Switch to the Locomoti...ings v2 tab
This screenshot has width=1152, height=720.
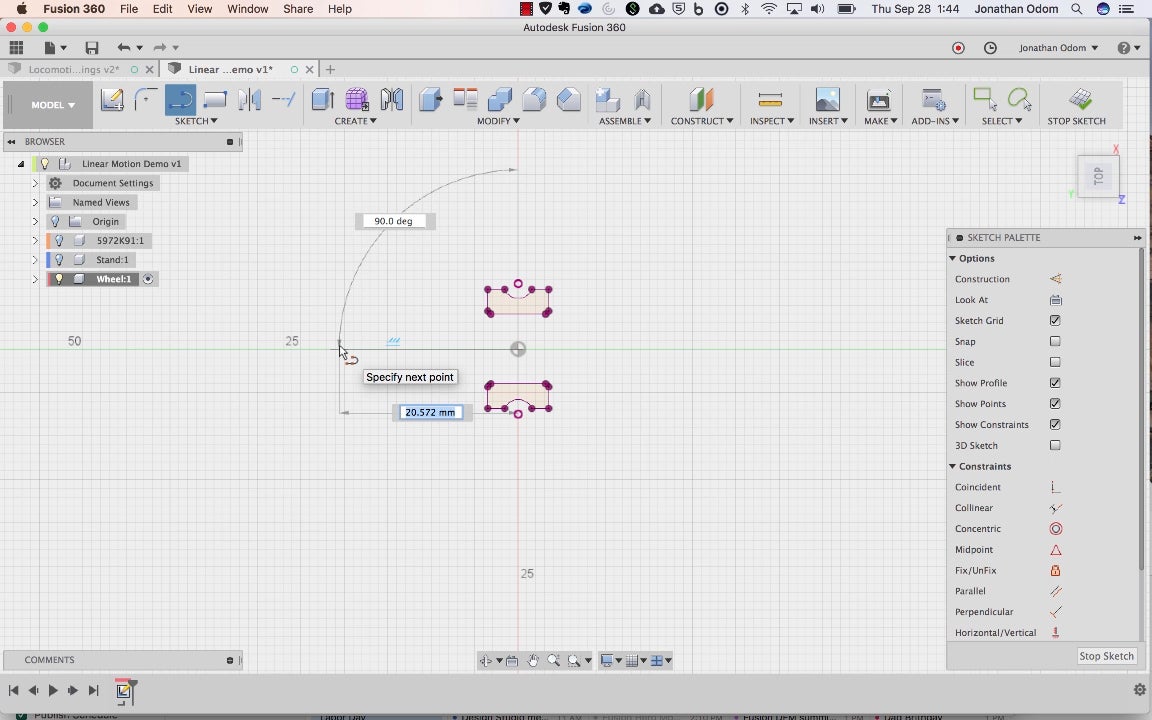[73, 70]
